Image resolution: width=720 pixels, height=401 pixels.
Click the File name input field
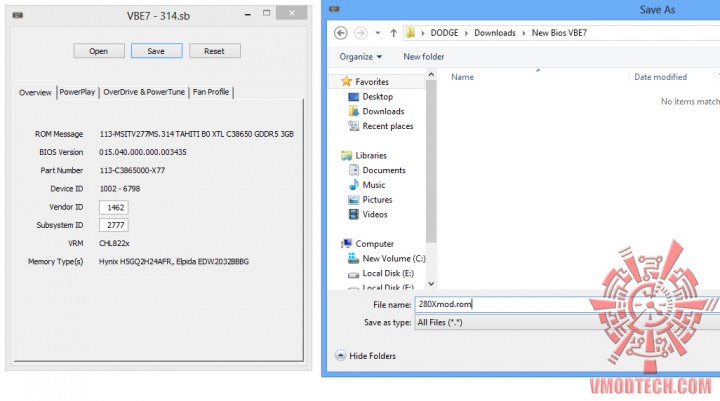point(567,304)
